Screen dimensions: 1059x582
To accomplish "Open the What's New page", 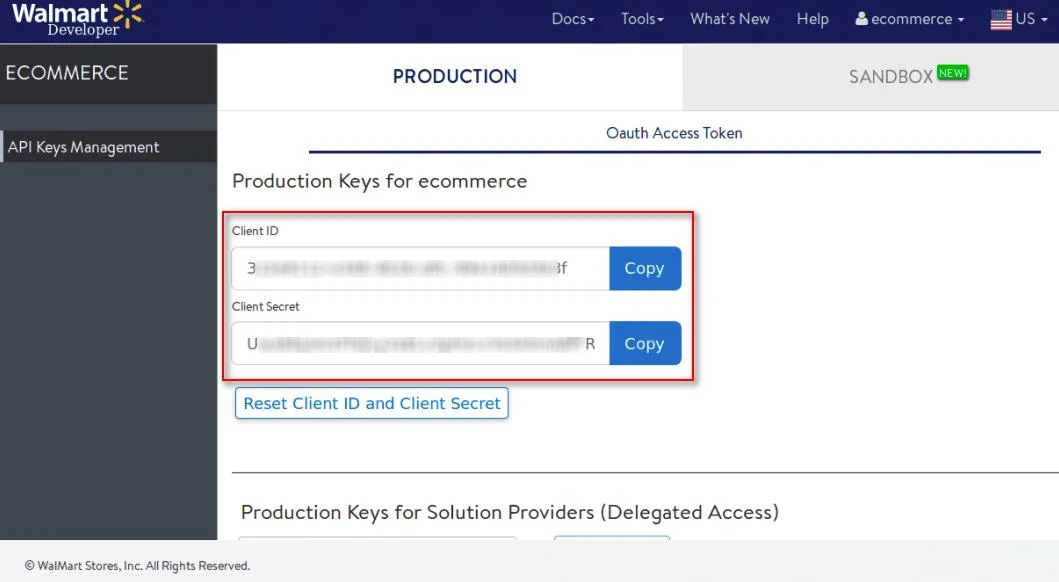I will coord(729,18).
